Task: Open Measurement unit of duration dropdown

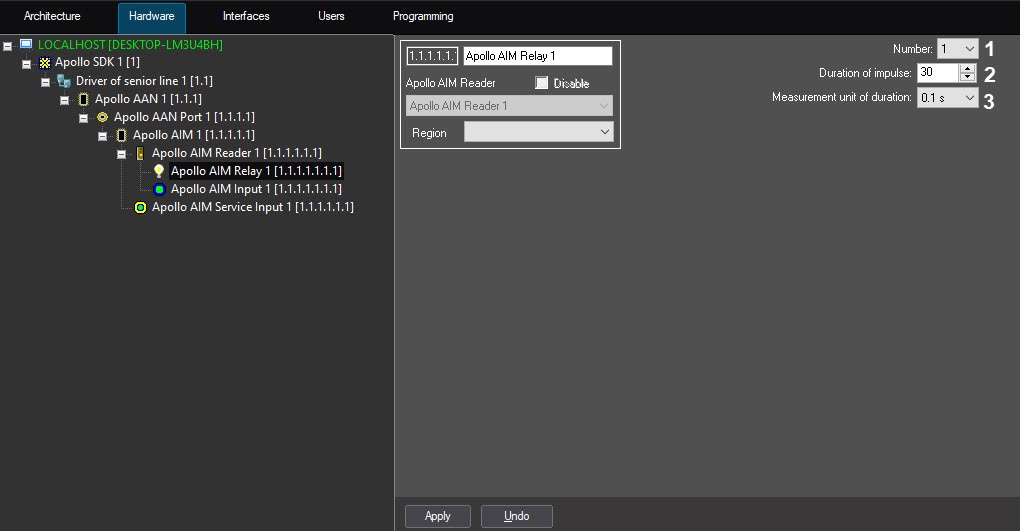Action: point(947,98)
